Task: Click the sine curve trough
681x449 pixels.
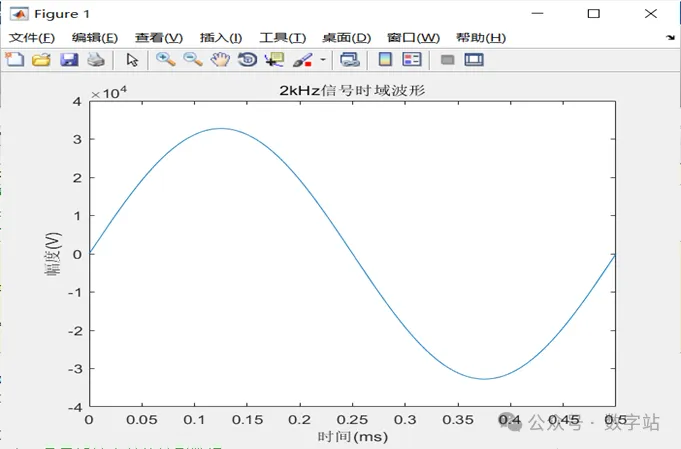Action: tap(484, 379)
